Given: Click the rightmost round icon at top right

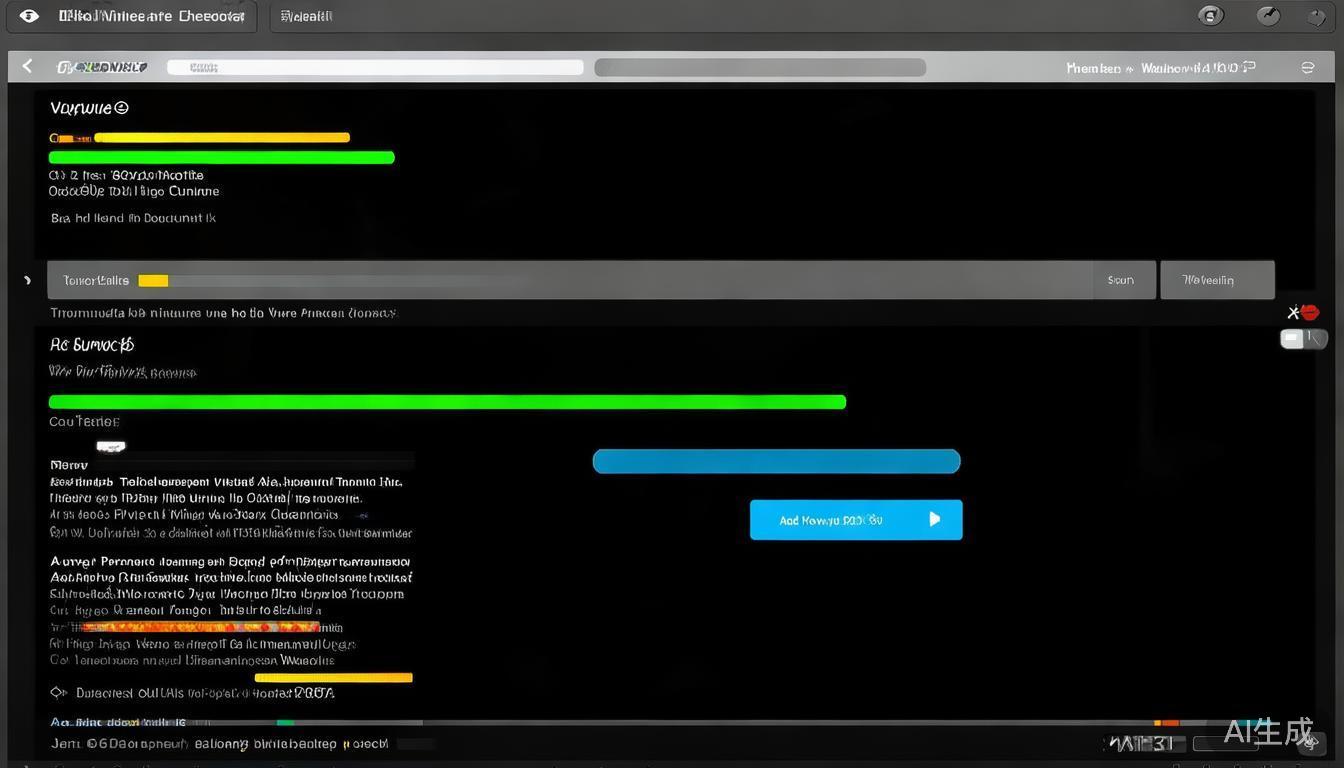Looking at the screenshot, I should tap(1317, 17).
